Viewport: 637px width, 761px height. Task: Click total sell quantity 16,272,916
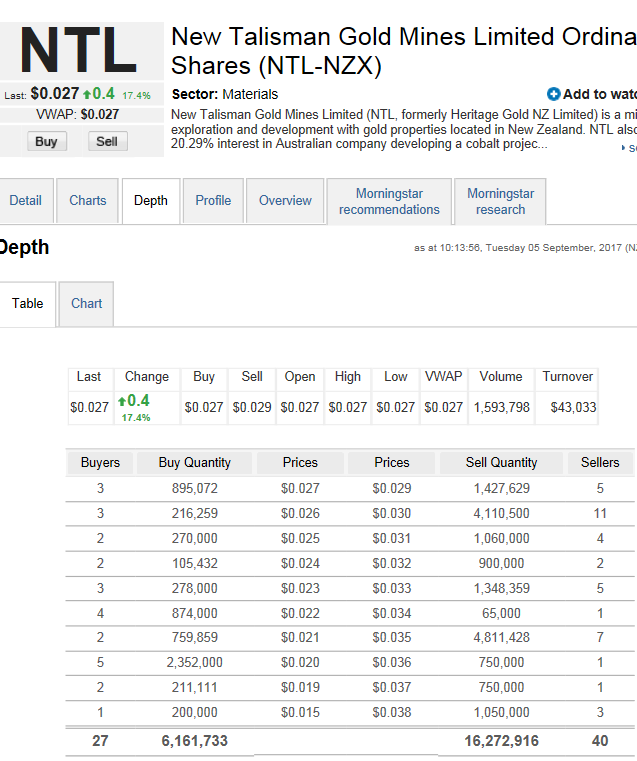point(502,741)
